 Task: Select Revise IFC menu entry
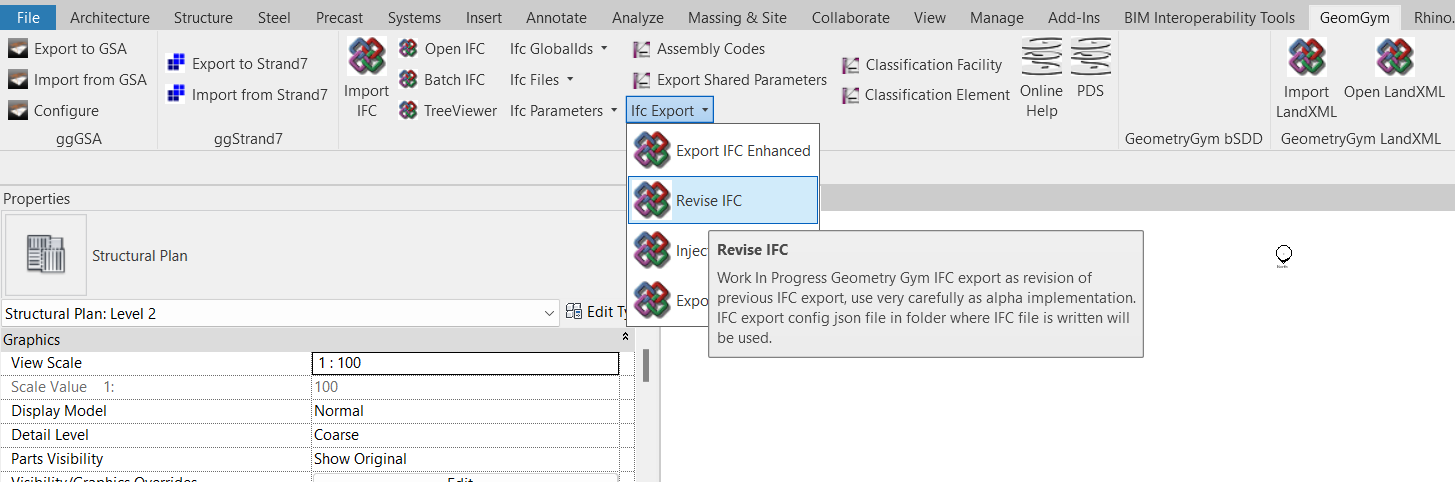(x=723, y=201)
